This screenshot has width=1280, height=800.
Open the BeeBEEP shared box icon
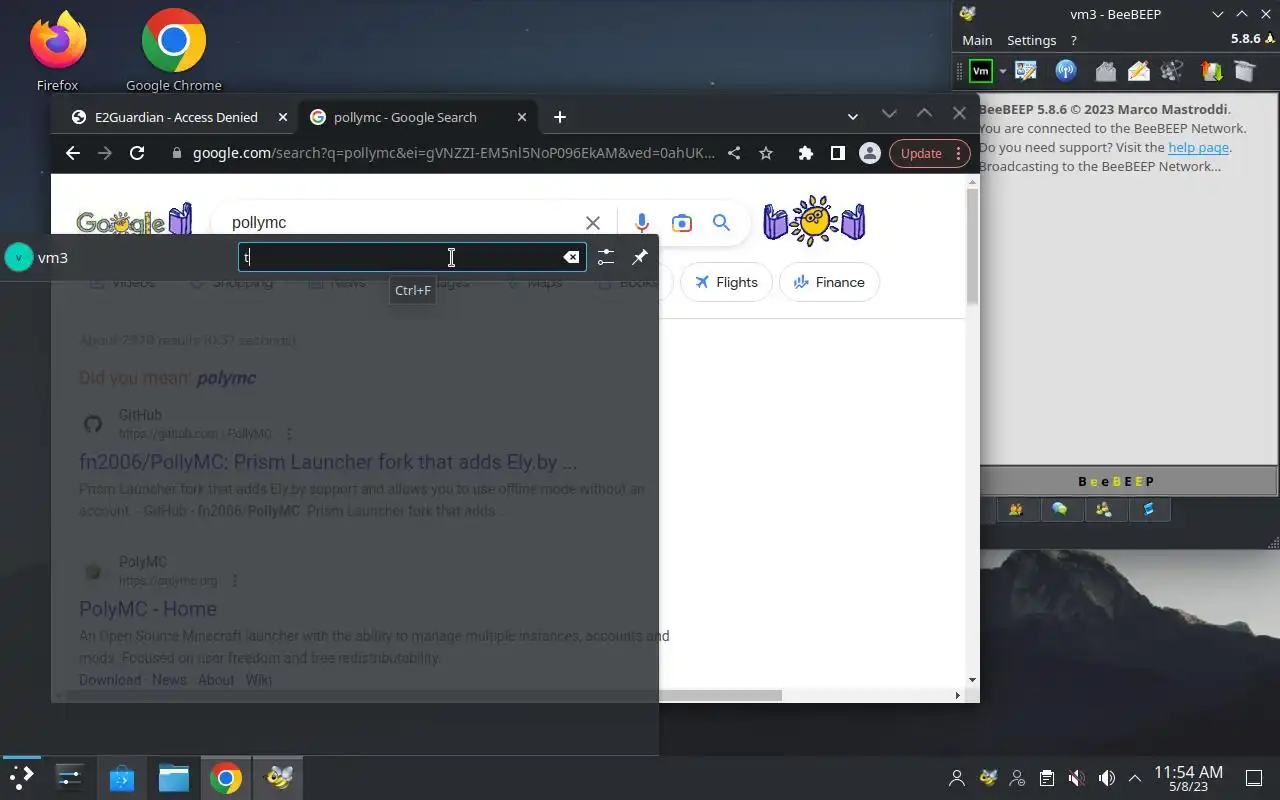click(x=1244, y=71)
